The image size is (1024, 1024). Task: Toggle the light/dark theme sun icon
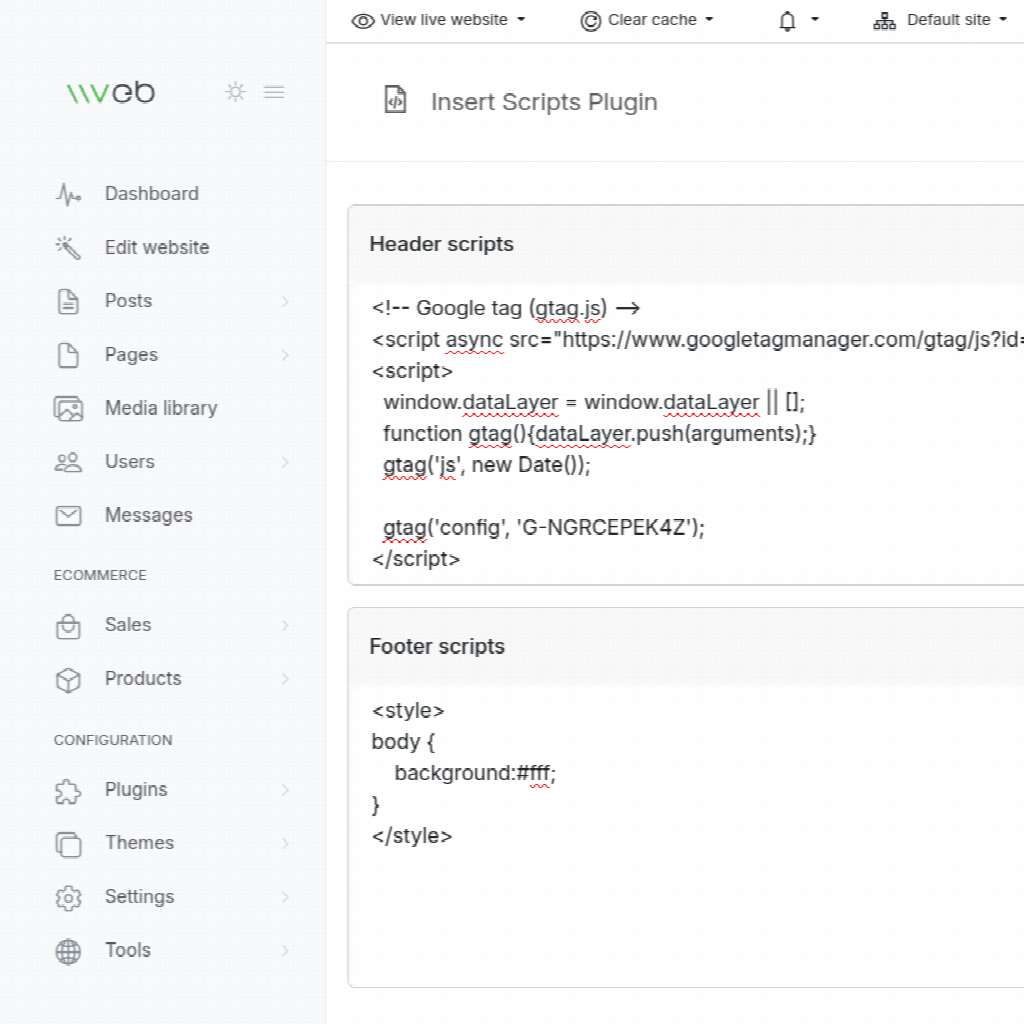coord(235,92)
